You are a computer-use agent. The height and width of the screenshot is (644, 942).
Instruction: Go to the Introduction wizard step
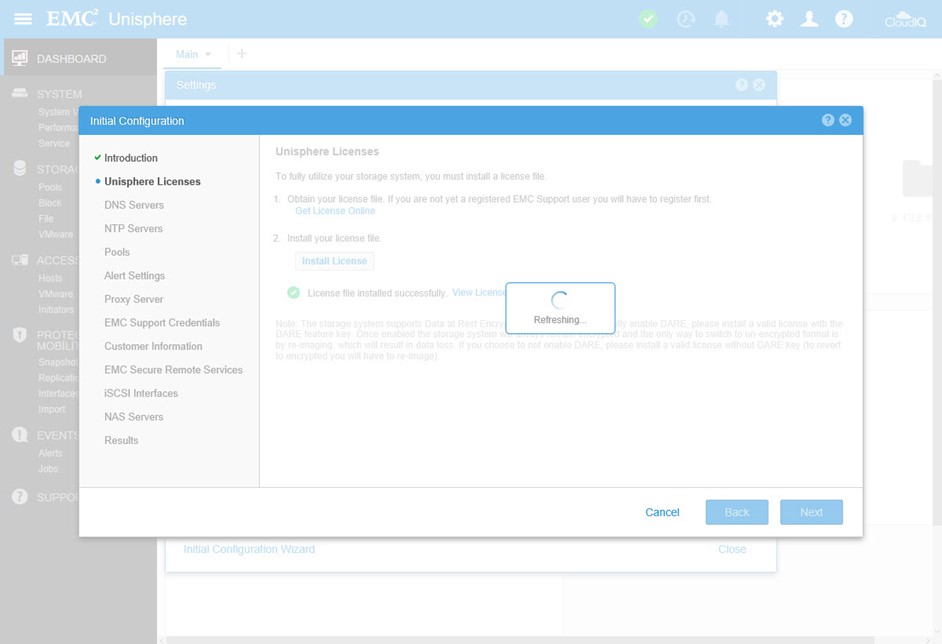[x=131, y=158]
